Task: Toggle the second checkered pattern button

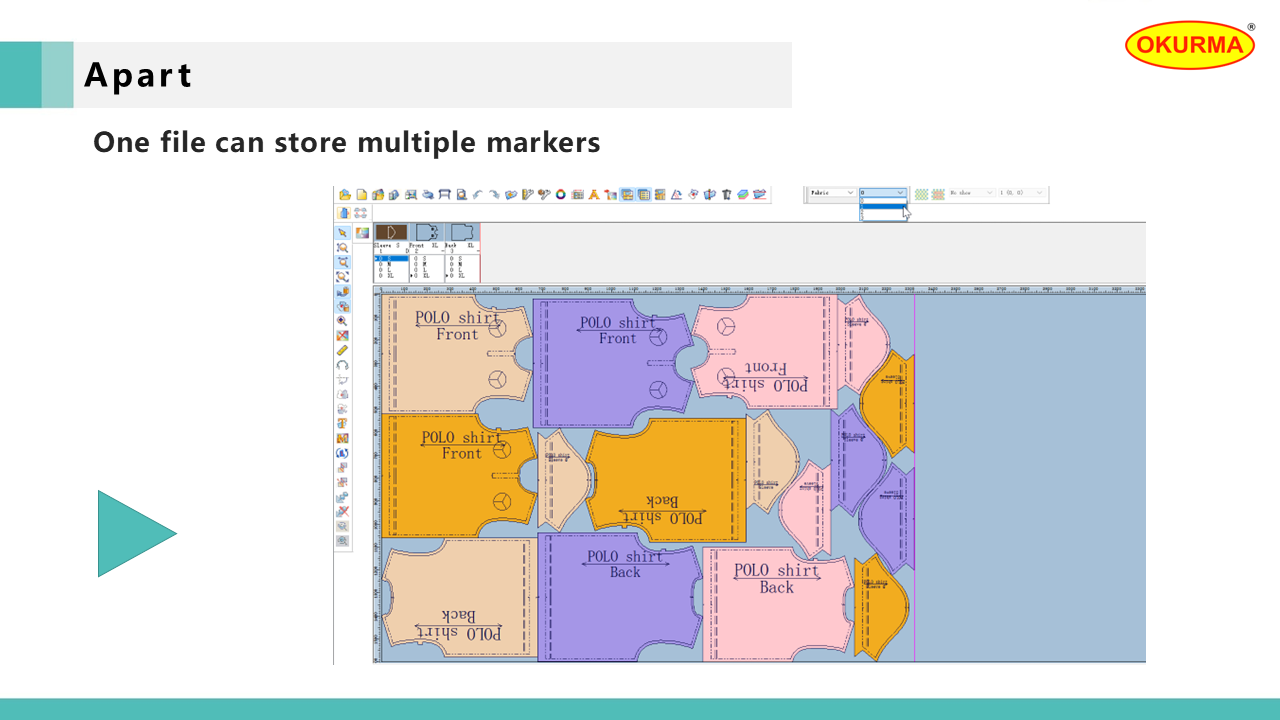Action: point(938,193)
